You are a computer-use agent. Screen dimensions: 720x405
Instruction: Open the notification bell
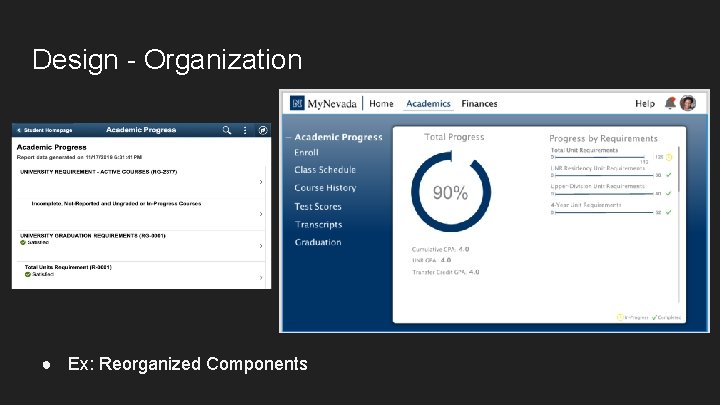(x=670, y=103)
